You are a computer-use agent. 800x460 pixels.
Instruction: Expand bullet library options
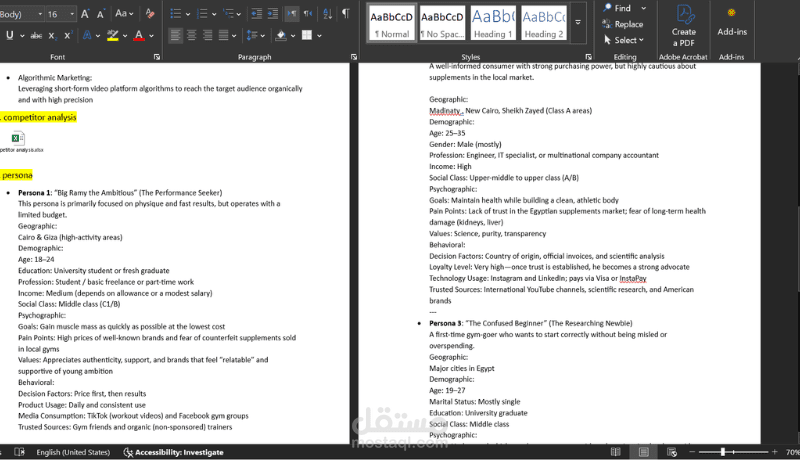188,14
